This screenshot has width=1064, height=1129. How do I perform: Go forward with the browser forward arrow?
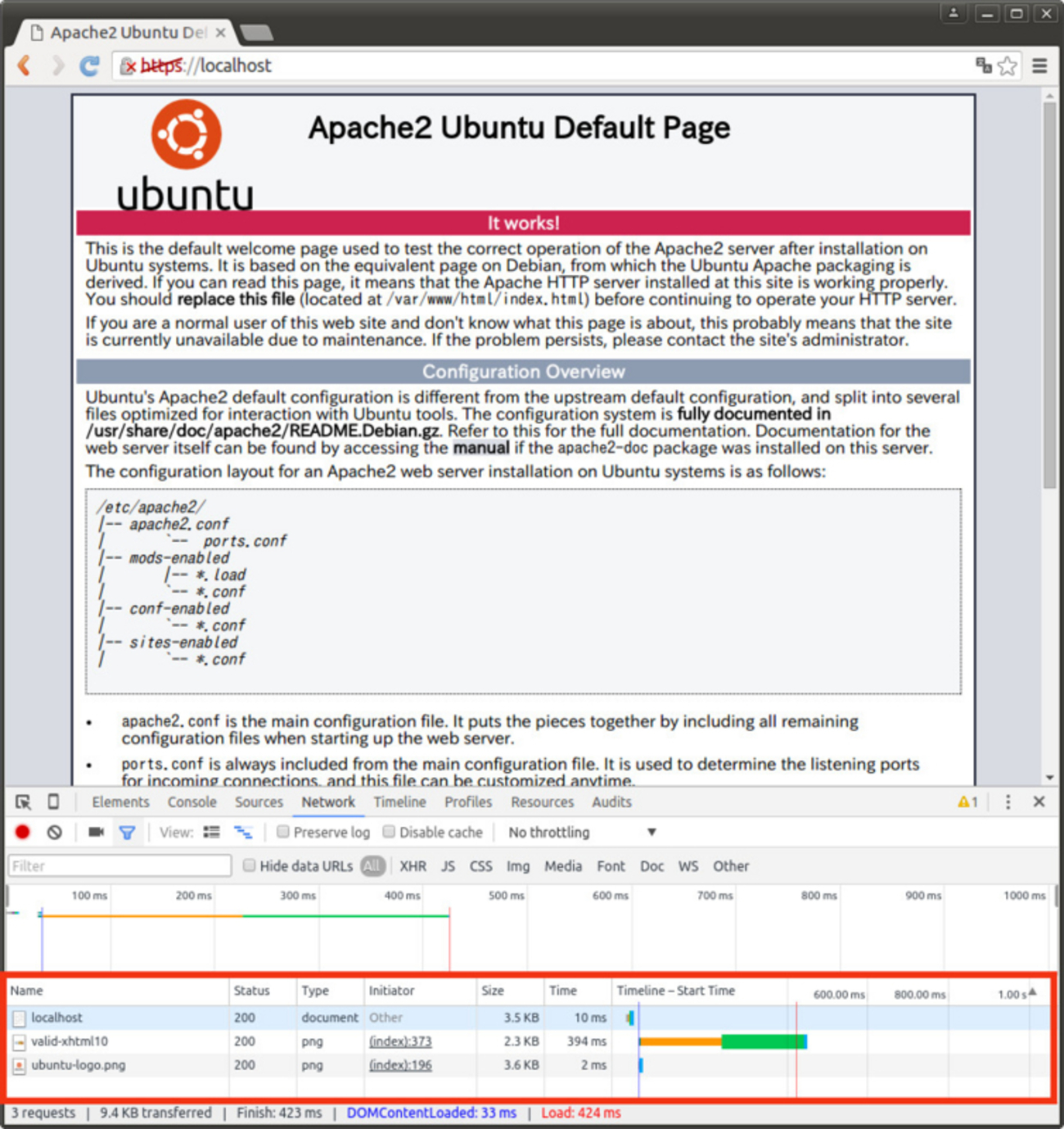[x=57, y=65]
